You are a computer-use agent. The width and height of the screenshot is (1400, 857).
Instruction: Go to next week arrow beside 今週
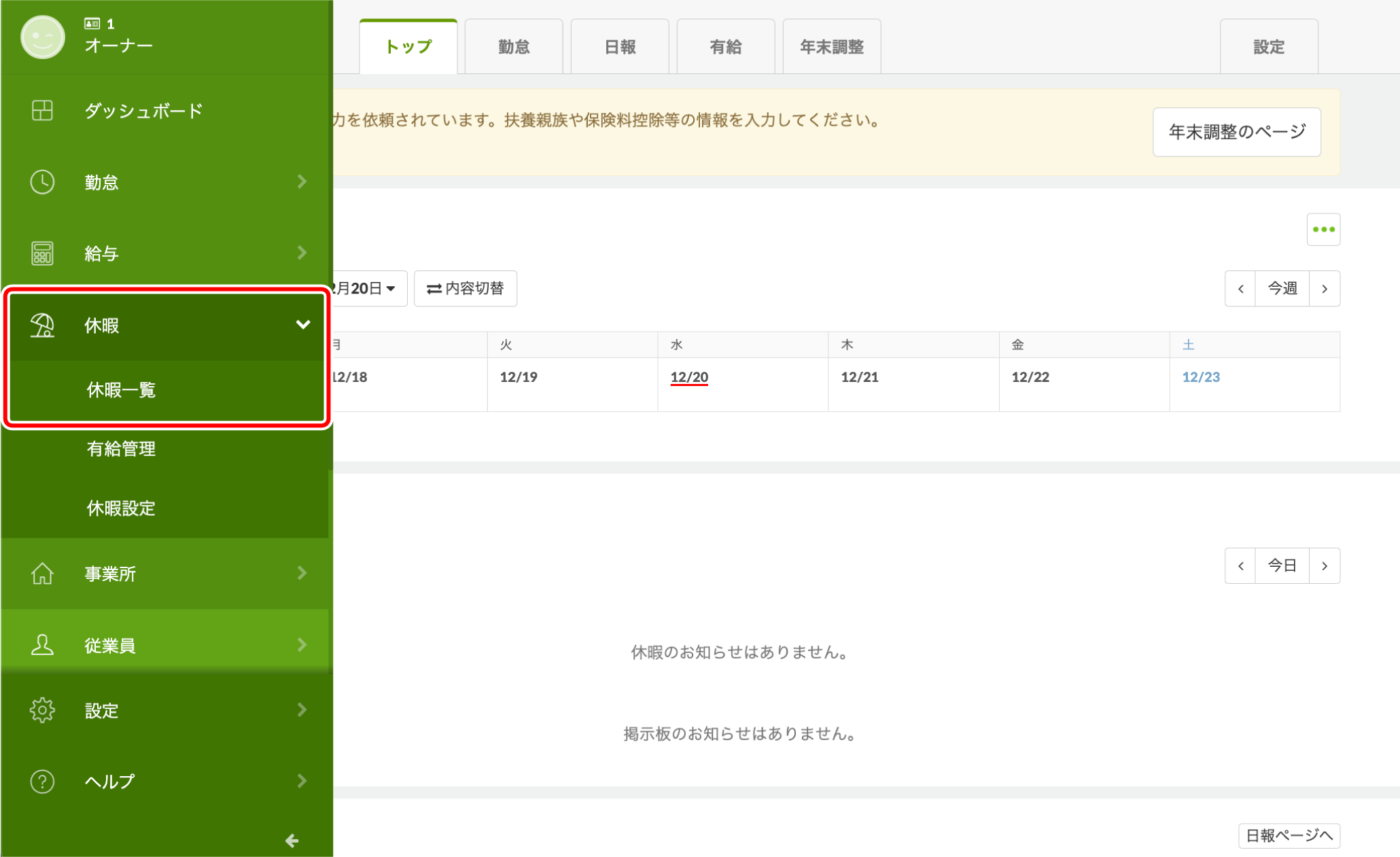tap(1324, 289)
